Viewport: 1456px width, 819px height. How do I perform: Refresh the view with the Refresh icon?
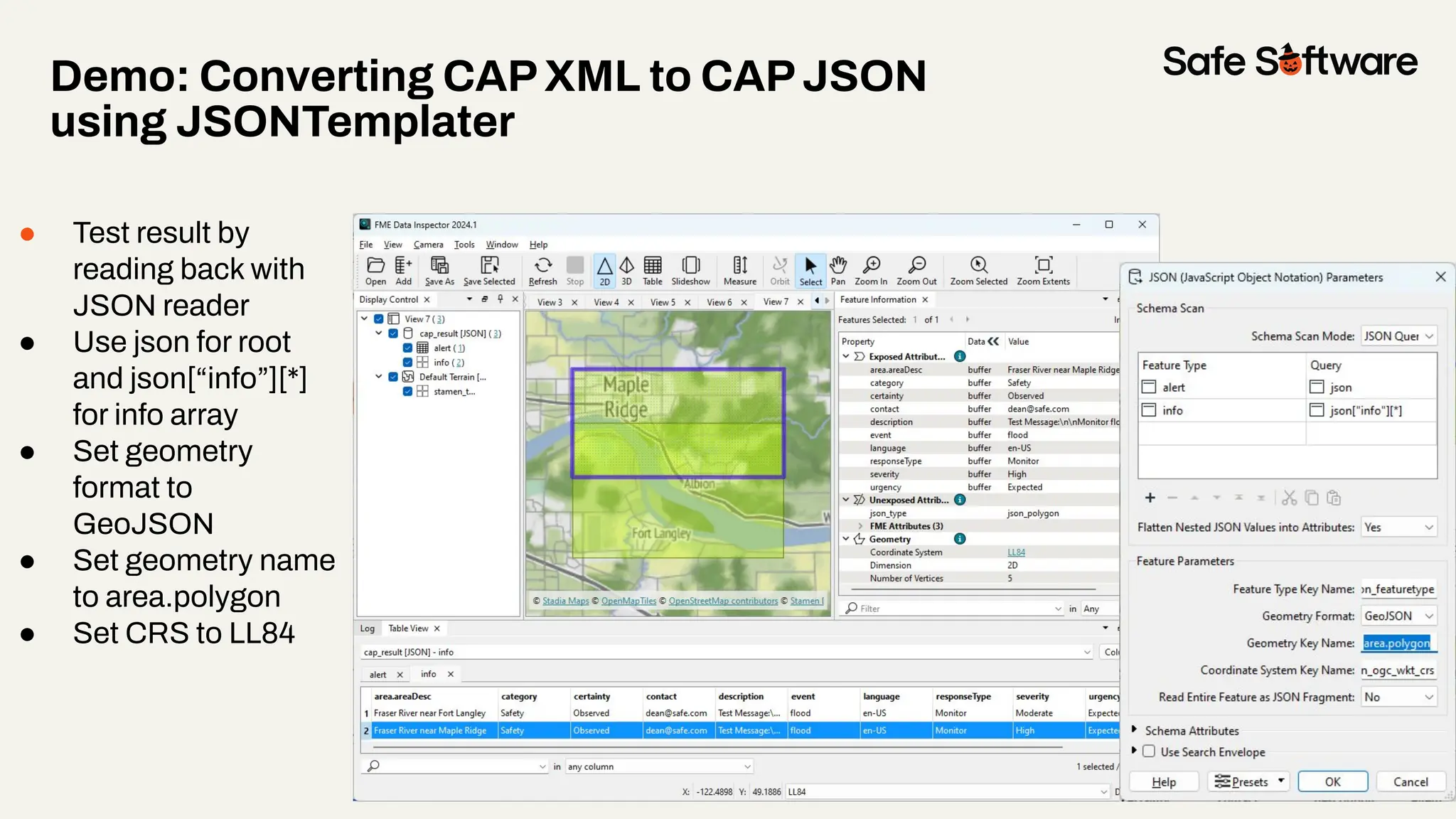tap(542, 271)
